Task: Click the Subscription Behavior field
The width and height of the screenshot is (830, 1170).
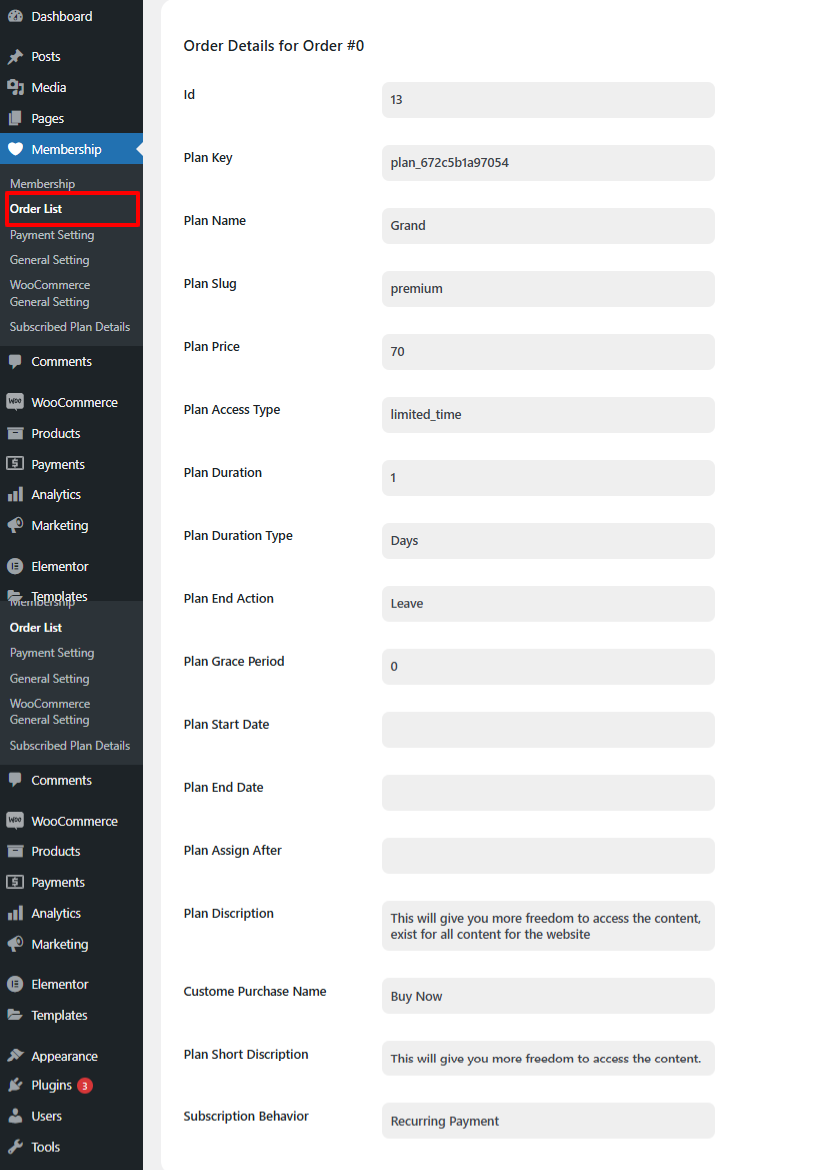Action: tap(548, 1121)
